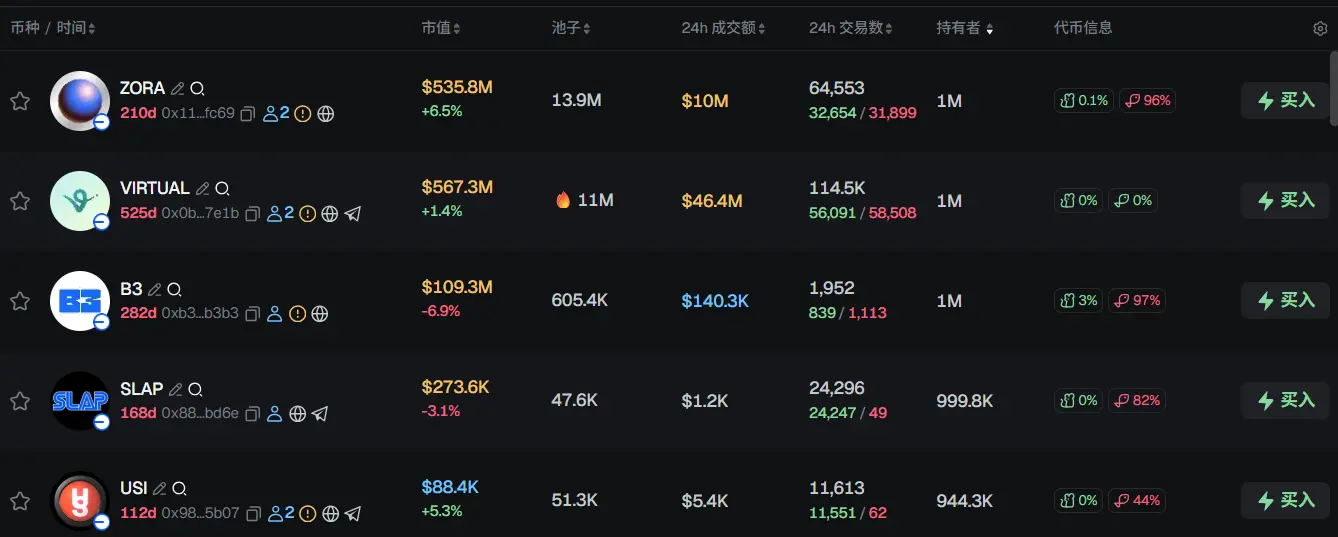The width and height of the screenshot is (1338, 537).
Task: Click 买入 button for USI
Action: click(1285, 500)
